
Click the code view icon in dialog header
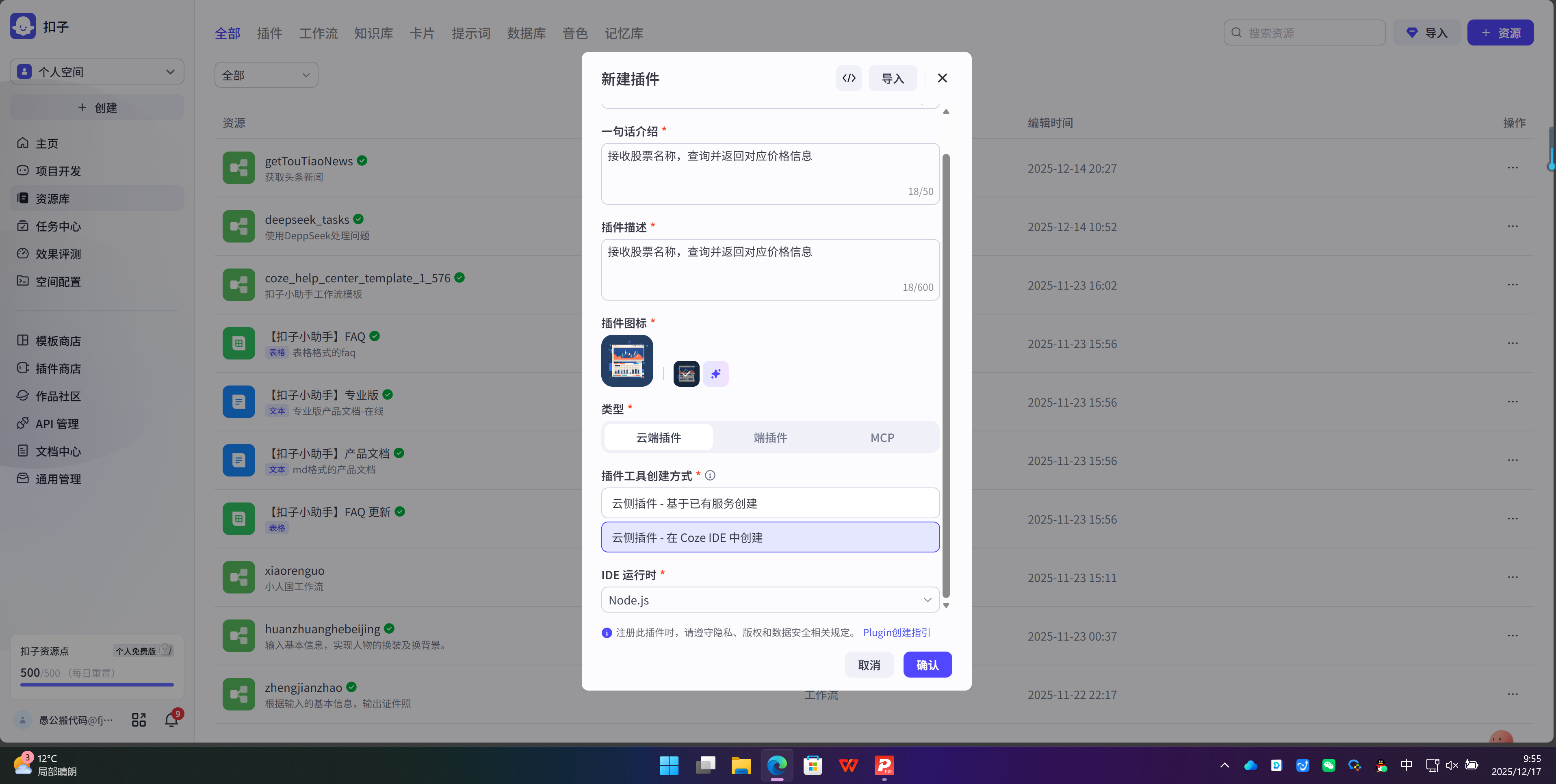849,78
